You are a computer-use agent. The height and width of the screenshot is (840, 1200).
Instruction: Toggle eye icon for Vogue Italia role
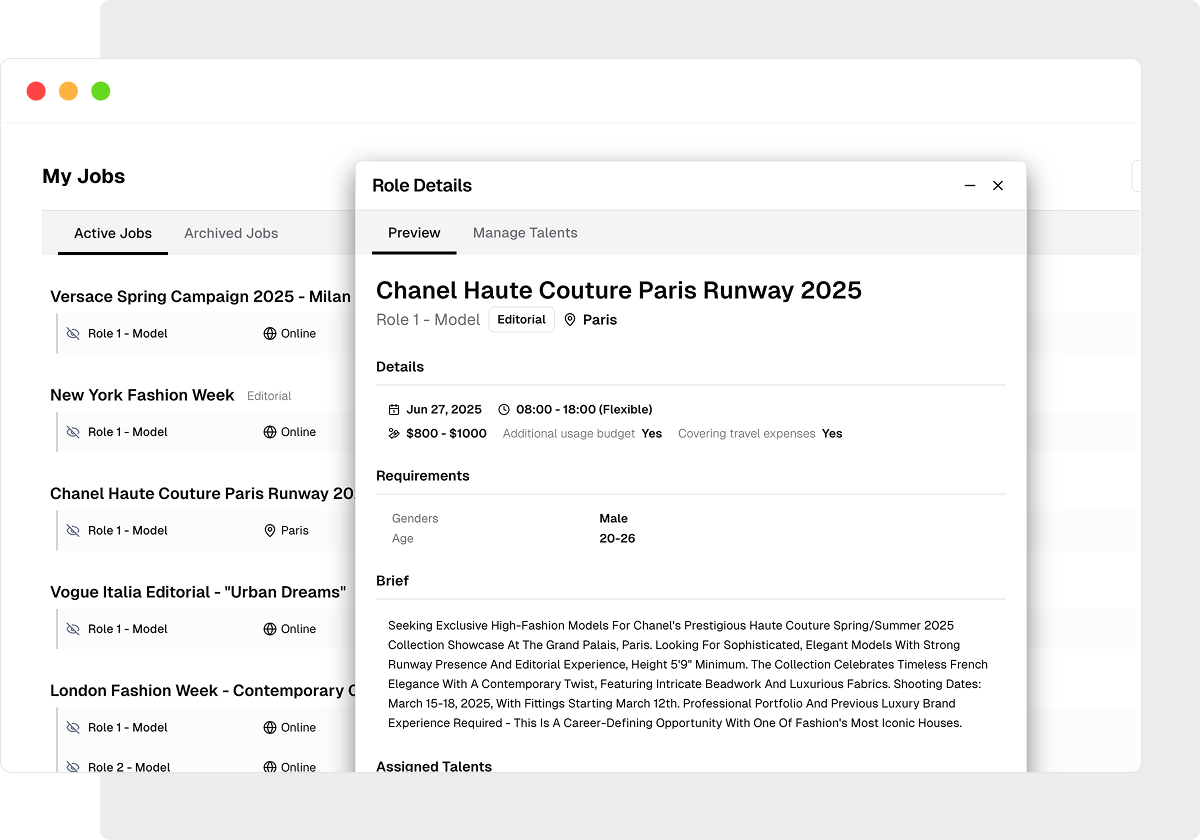click(73, 629)
